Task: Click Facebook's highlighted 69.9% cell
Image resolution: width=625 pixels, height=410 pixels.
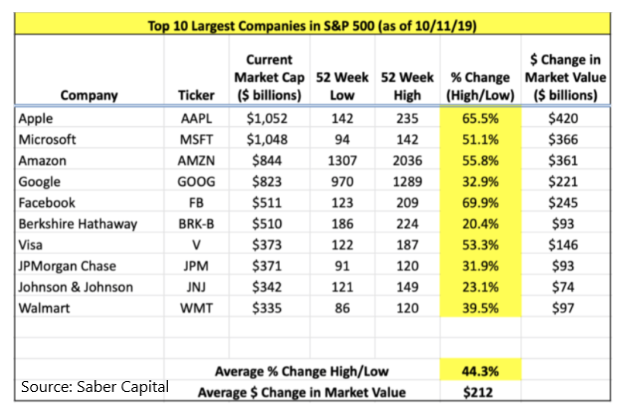Action: pos(480,202)
